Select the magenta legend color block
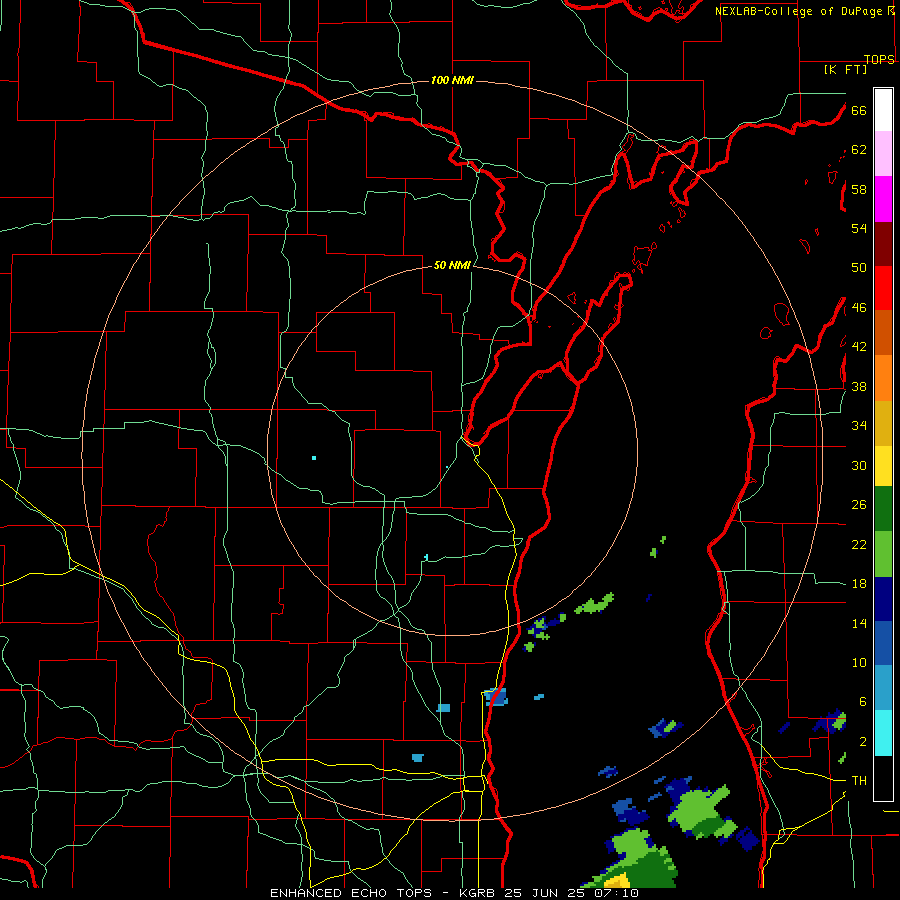 point(883,199)
